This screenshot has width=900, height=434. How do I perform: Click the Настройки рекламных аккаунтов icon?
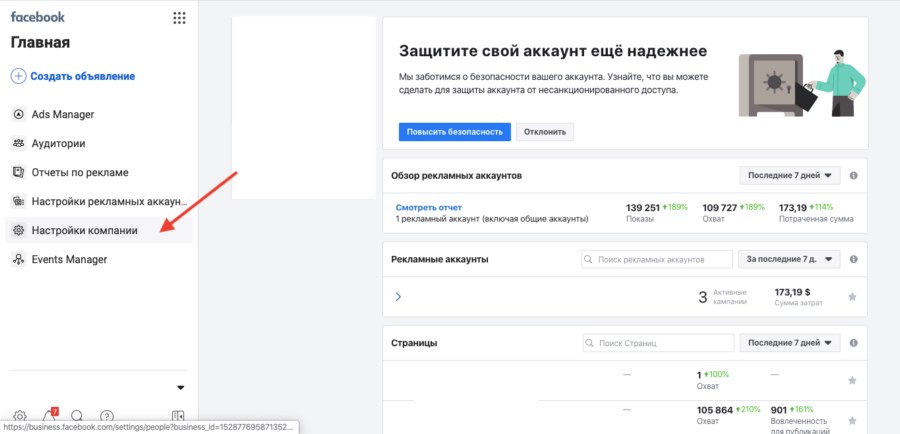[x=18, y=202]
